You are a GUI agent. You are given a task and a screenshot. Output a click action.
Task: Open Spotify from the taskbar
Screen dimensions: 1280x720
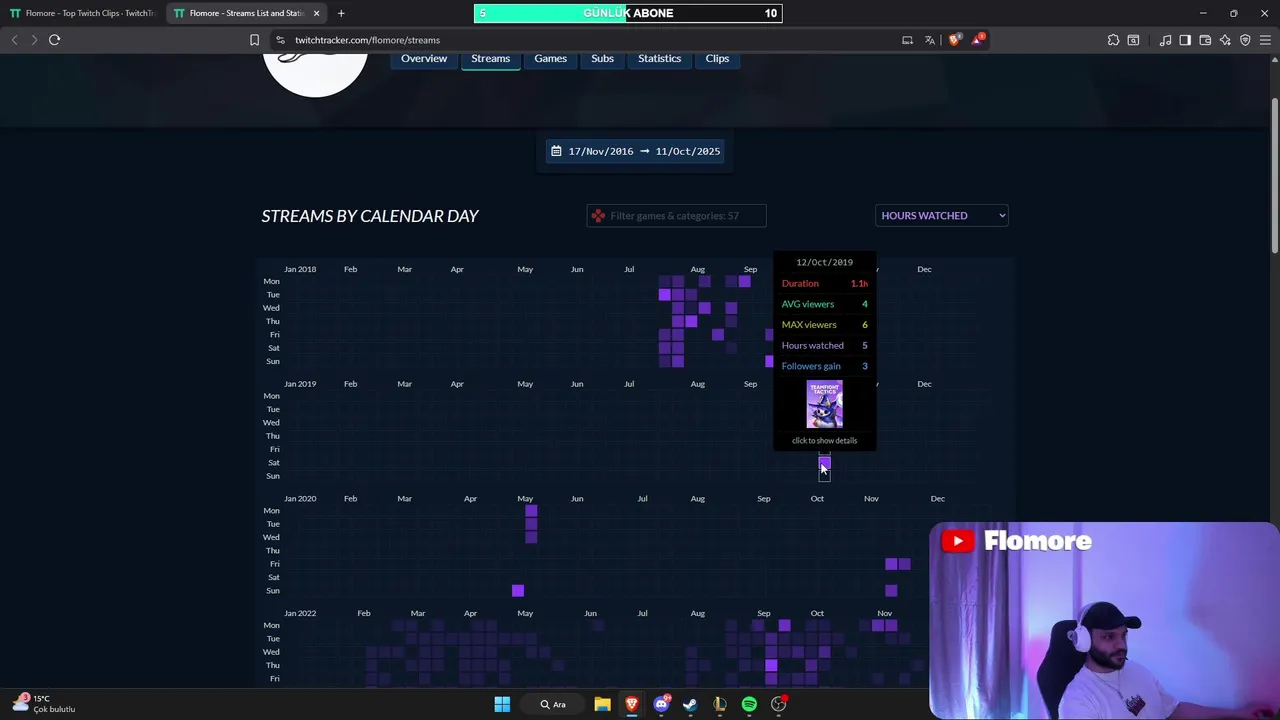749,704
